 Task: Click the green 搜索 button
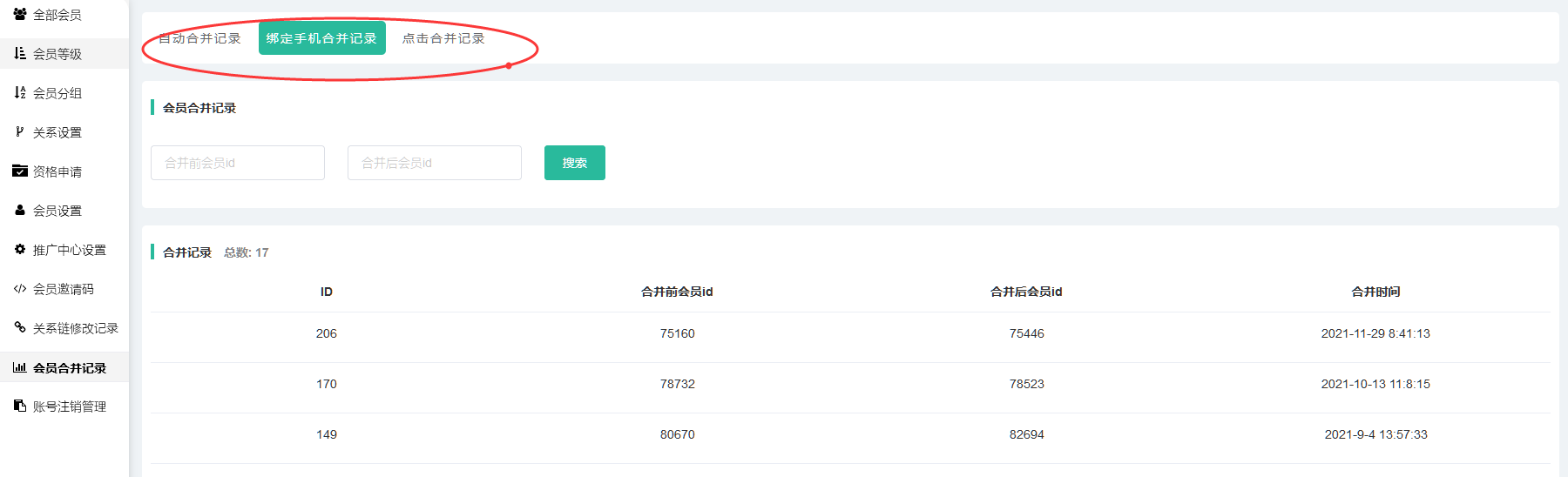coord(575,163)
